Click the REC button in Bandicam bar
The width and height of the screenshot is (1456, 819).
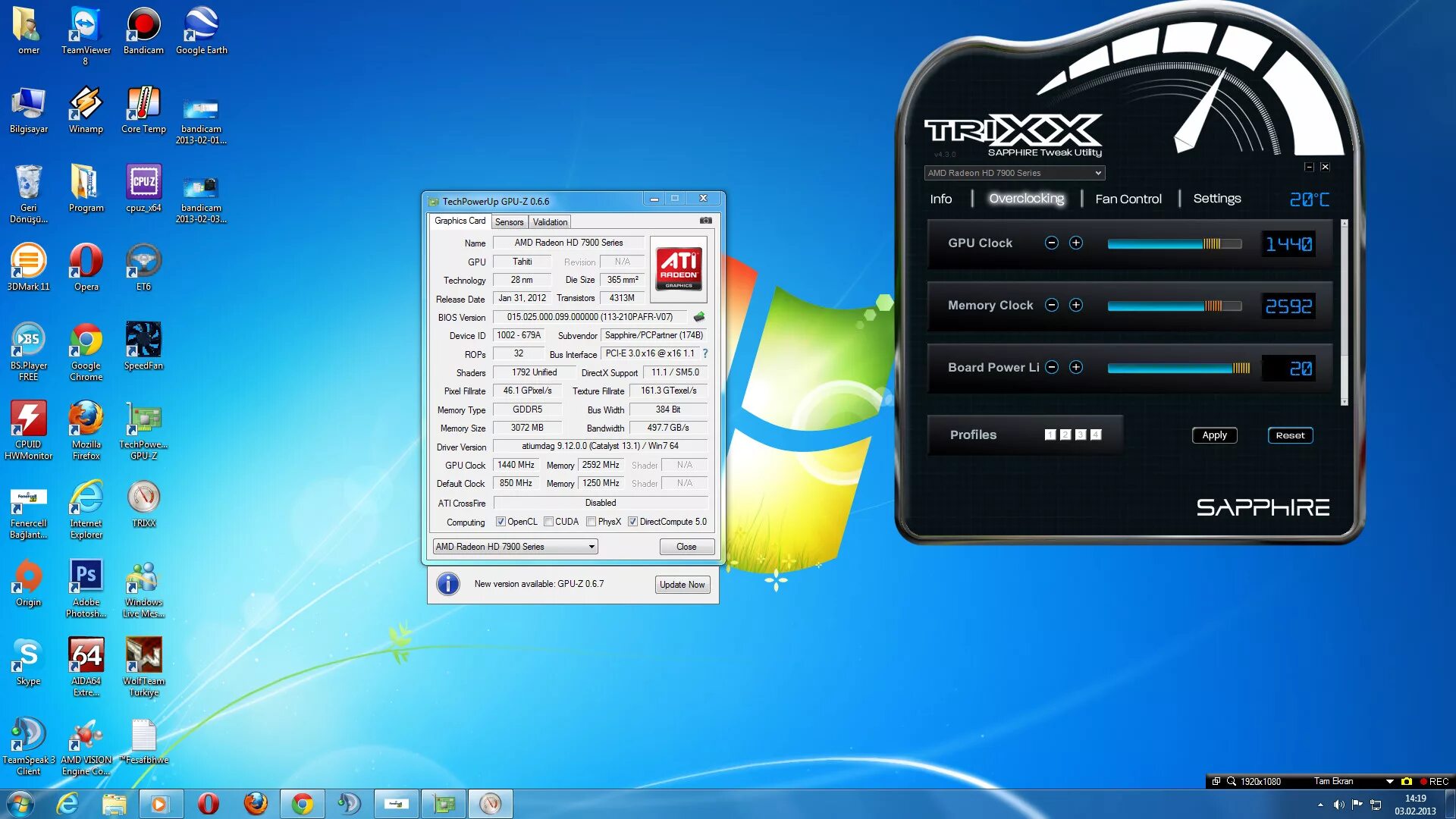(x=1434, y=781)
